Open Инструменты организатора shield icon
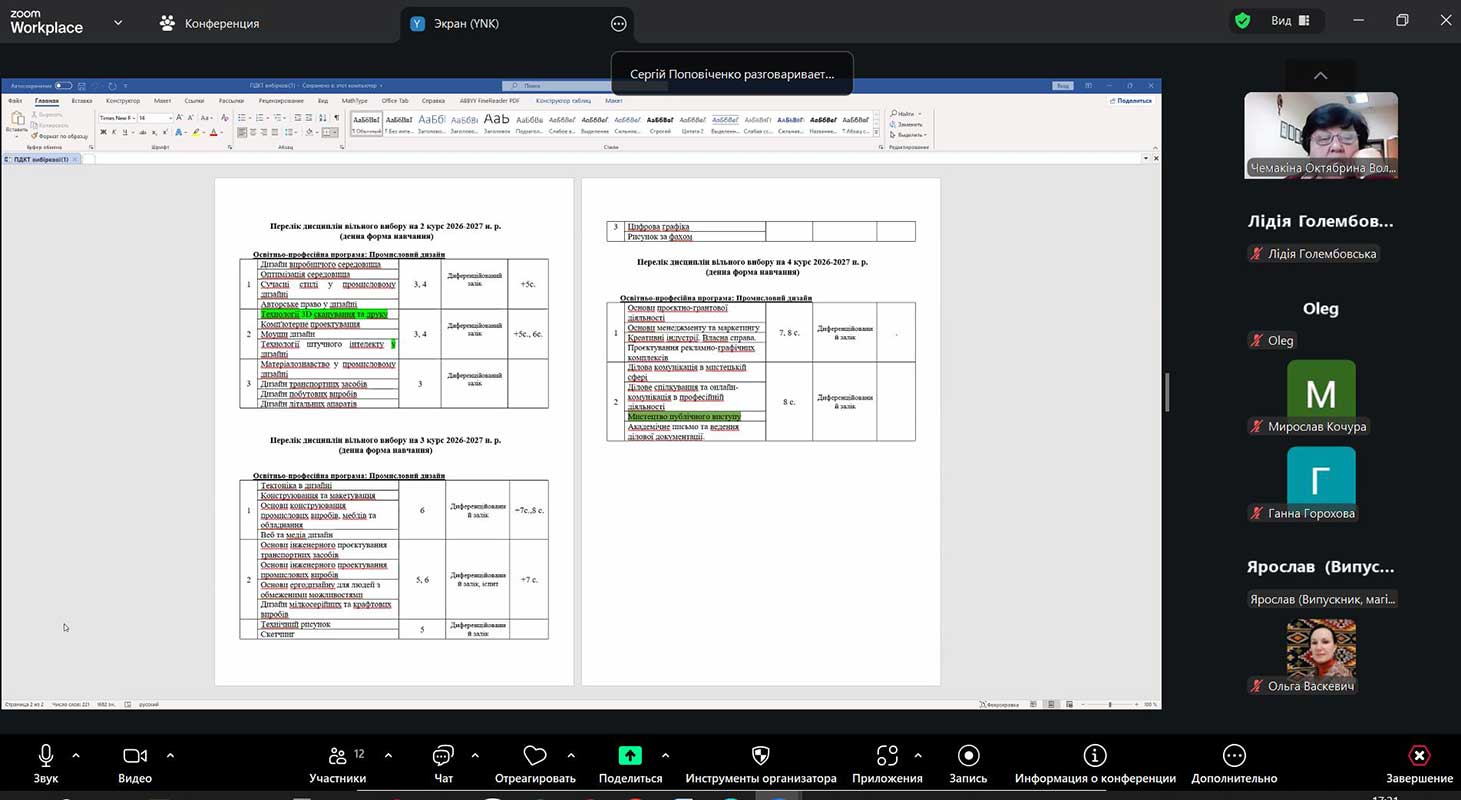The height and width of the screenshot is (800, 1461). [x=760, y=756]
